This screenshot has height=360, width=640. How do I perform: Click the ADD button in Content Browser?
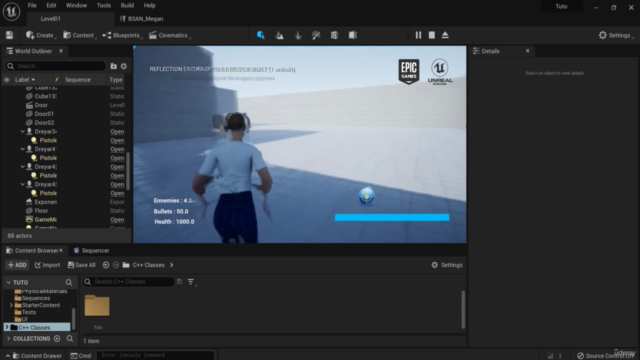tap(17, 265)
